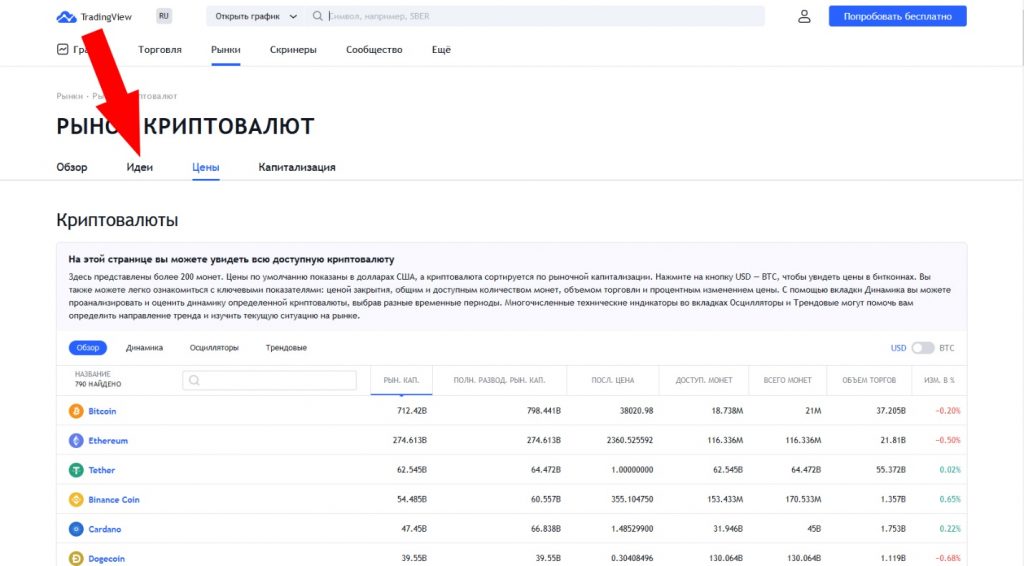Viewport: 1024px width, 566px height.
Task: Switch to the Обзор market tab
Action: tap(72, 167)
